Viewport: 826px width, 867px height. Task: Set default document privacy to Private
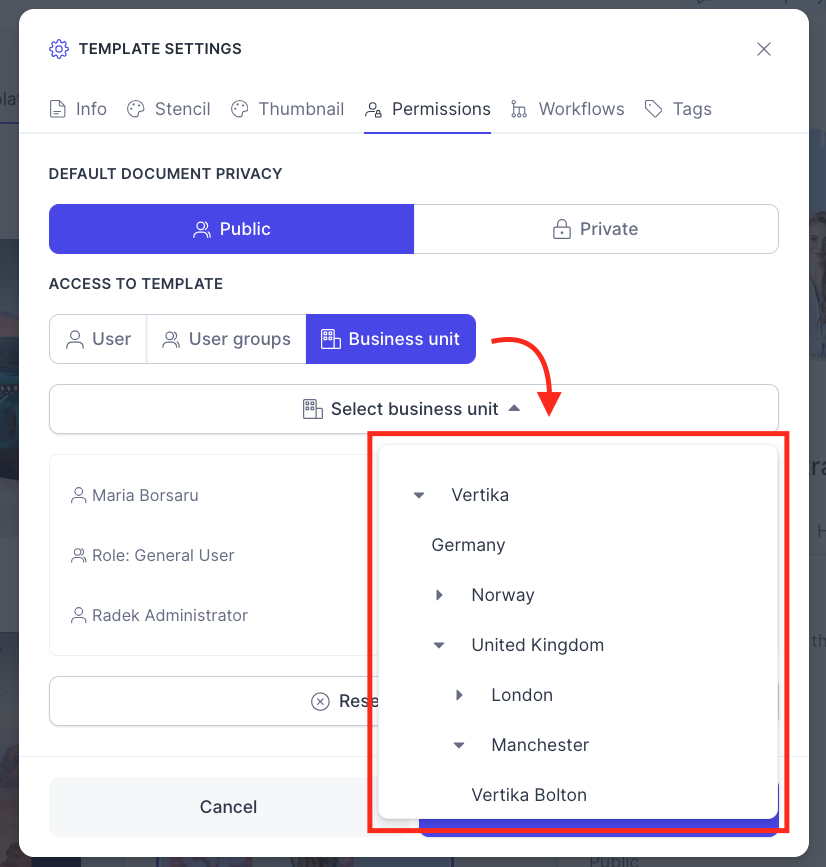pyautogui.click(x=596, y=229)
